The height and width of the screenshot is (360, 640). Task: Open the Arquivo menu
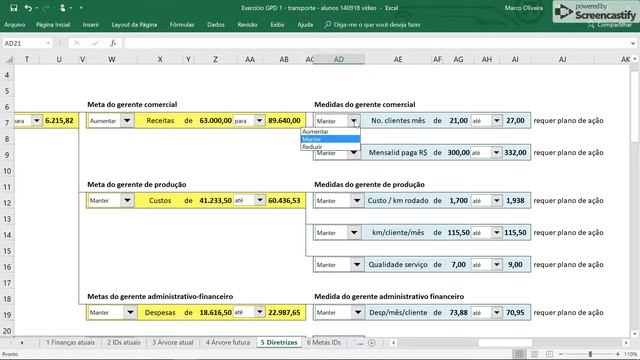pyautogui.click(x=15, y=24)
